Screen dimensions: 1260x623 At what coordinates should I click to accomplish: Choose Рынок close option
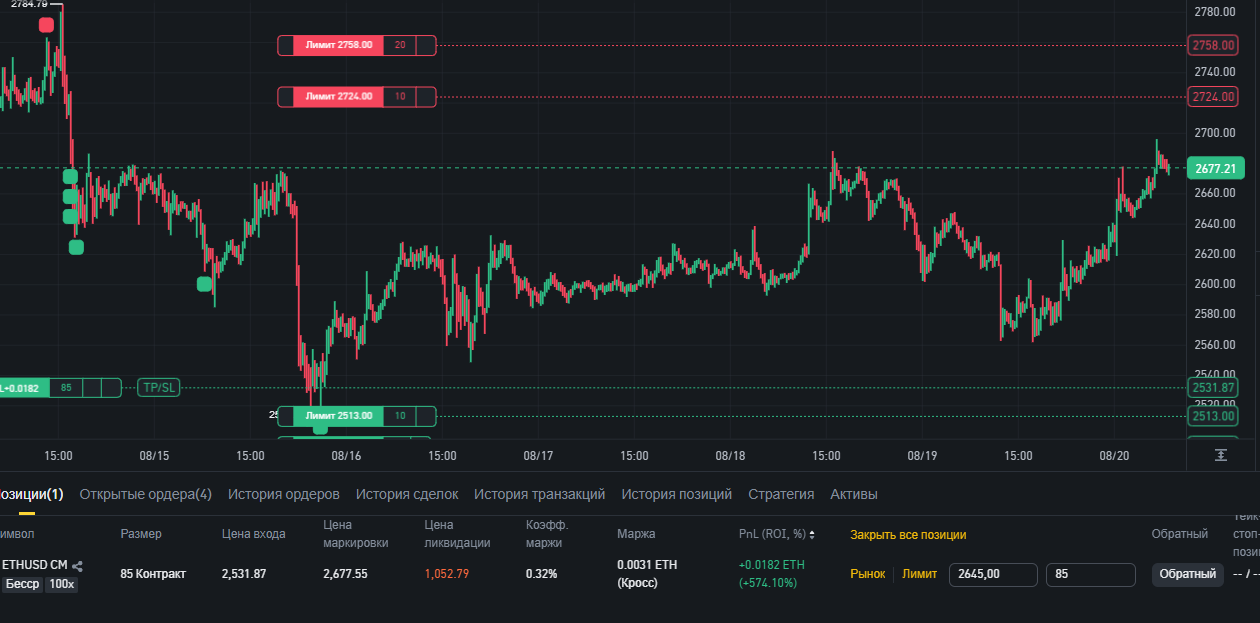click(868, 574)
